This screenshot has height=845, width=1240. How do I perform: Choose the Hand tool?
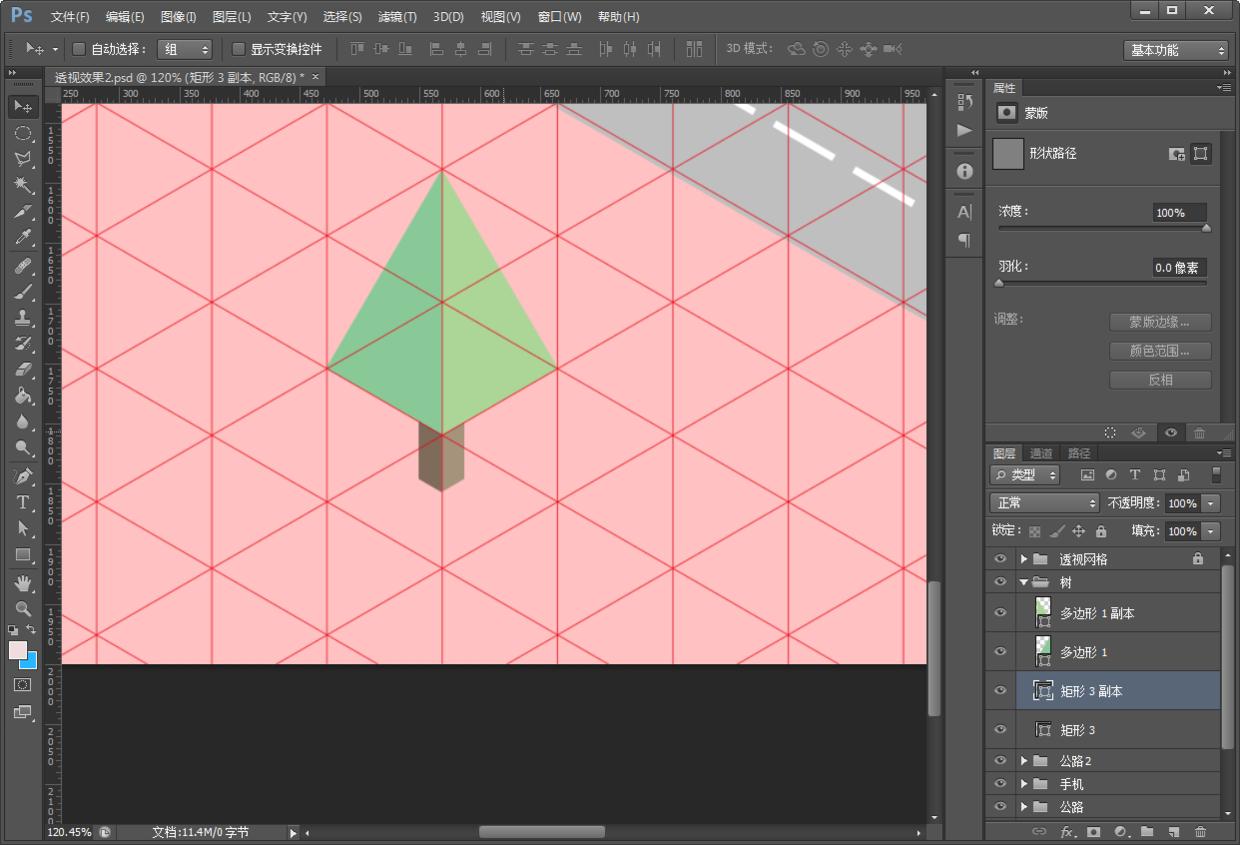click(x=23, y=582)
